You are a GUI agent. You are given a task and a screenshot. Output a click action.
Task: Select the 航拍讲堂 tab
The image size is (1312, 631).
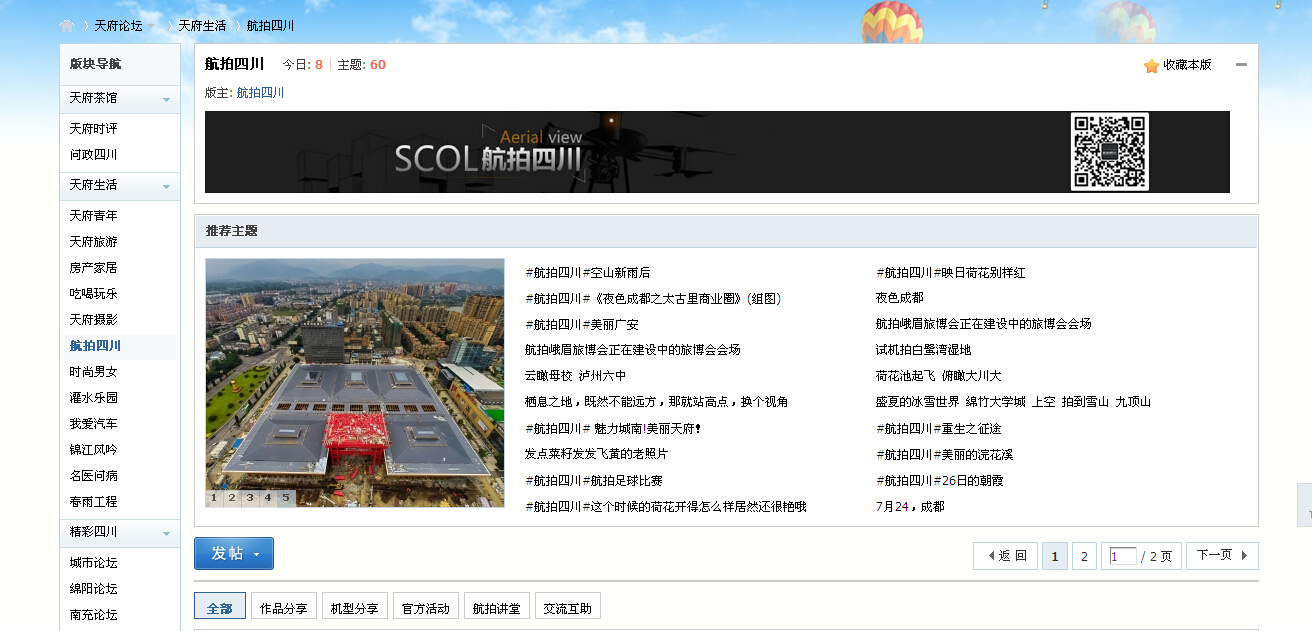coord(496,608)
